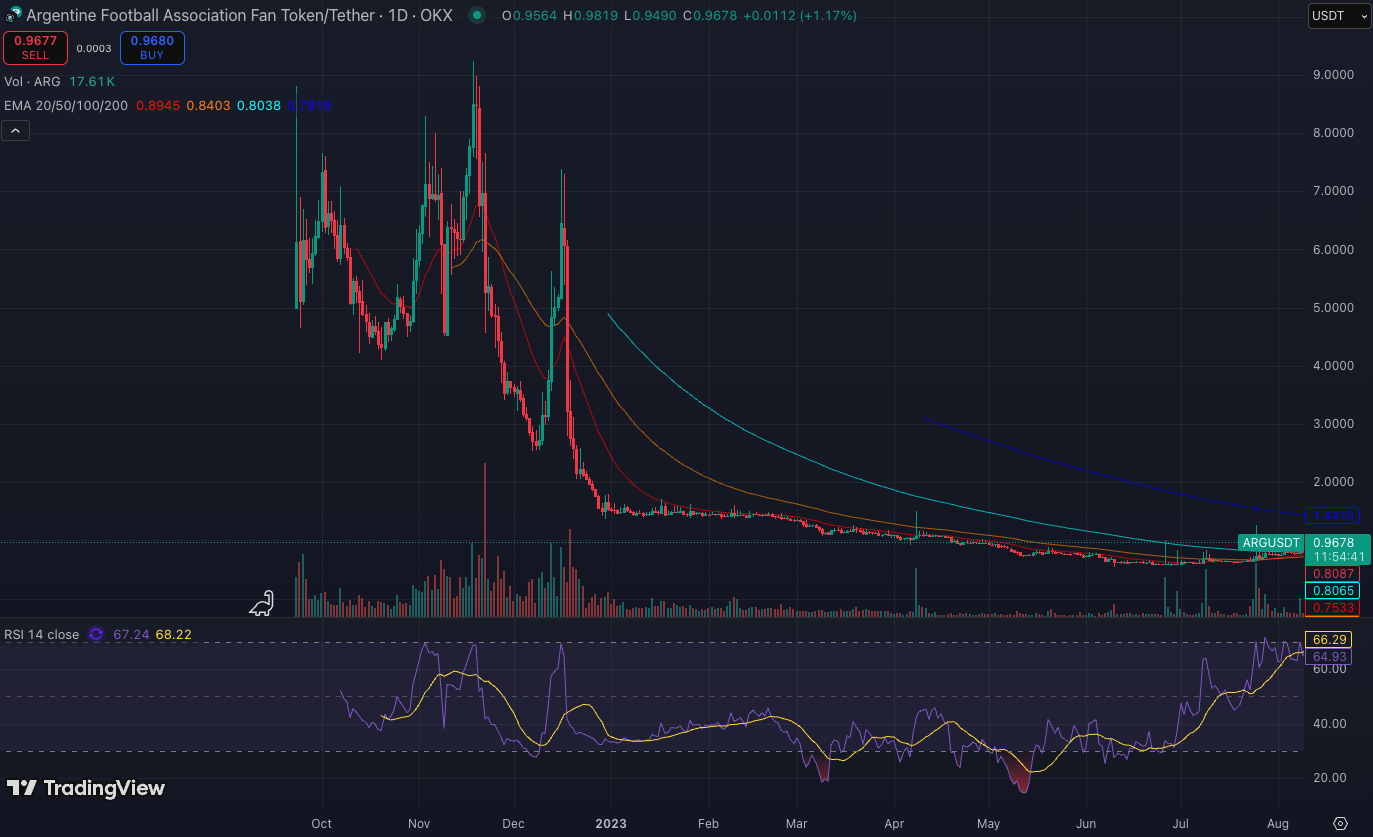Click the 0.7533 price label

[x=1334, y=608]
